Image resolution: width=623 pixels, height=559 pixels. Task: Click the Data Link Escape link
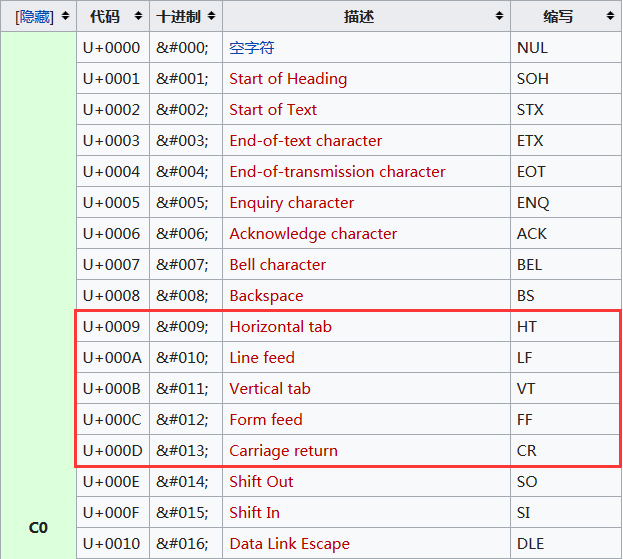click(289, 544)
